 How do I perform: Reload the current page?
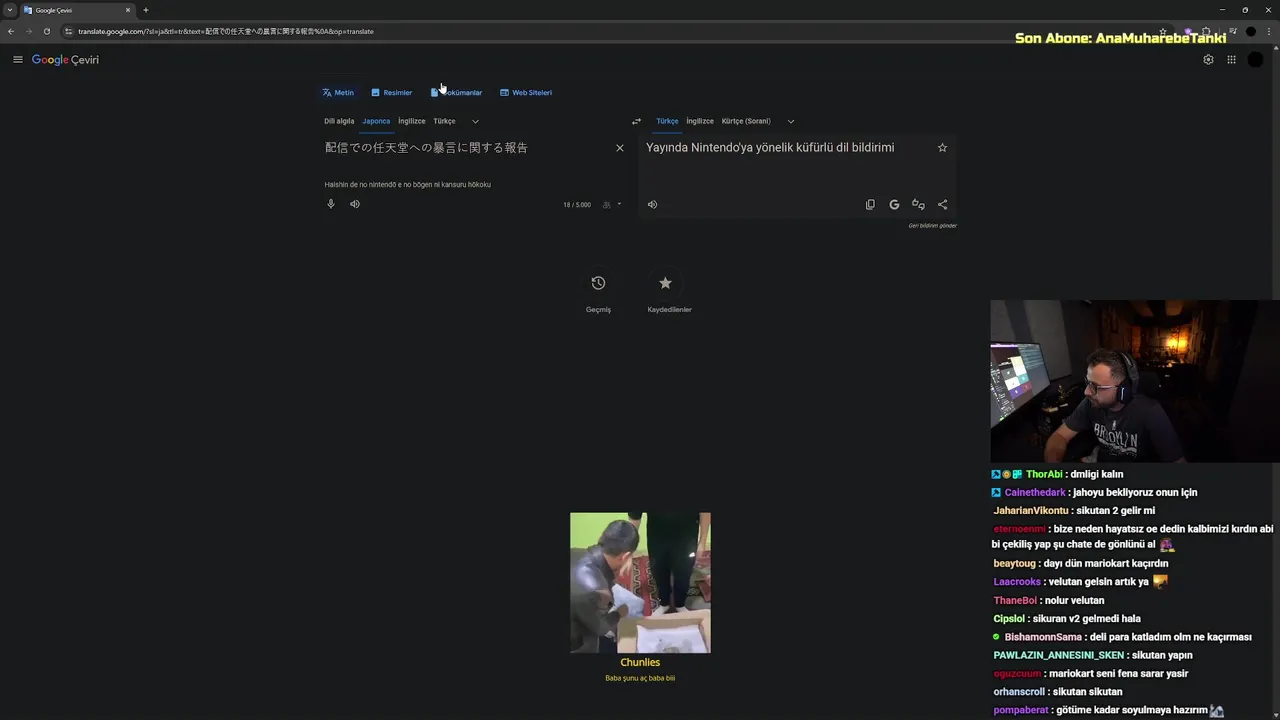tap(47, 31)
